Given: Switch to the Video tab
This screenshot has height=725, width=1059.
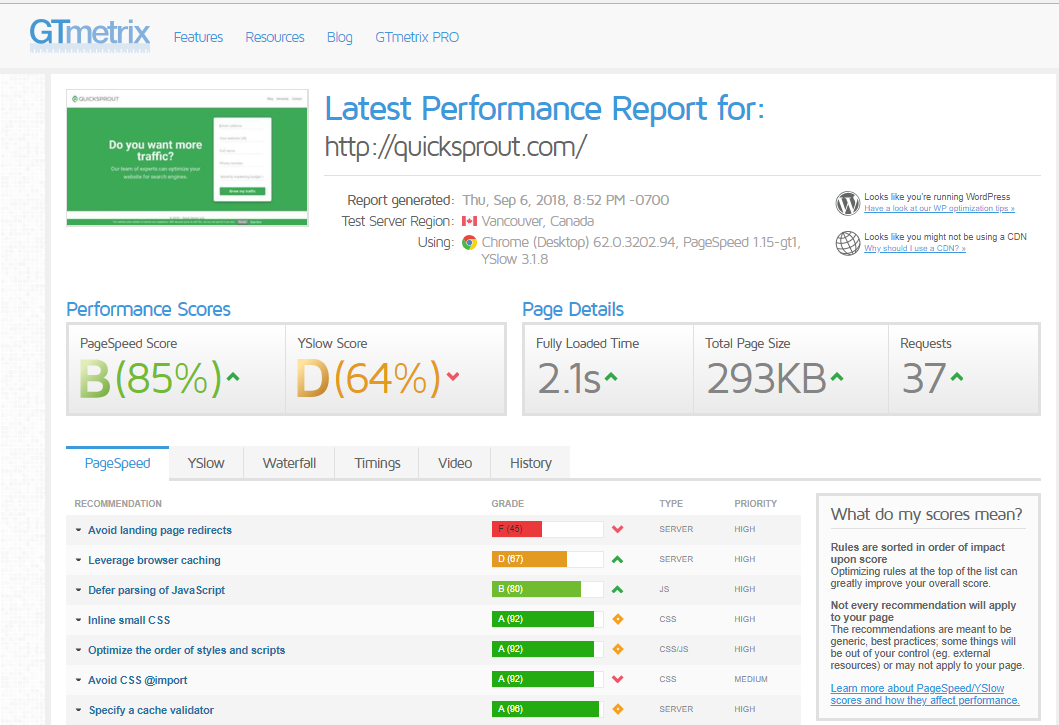Looking at the screenshot, I should [x=455, y=463].
